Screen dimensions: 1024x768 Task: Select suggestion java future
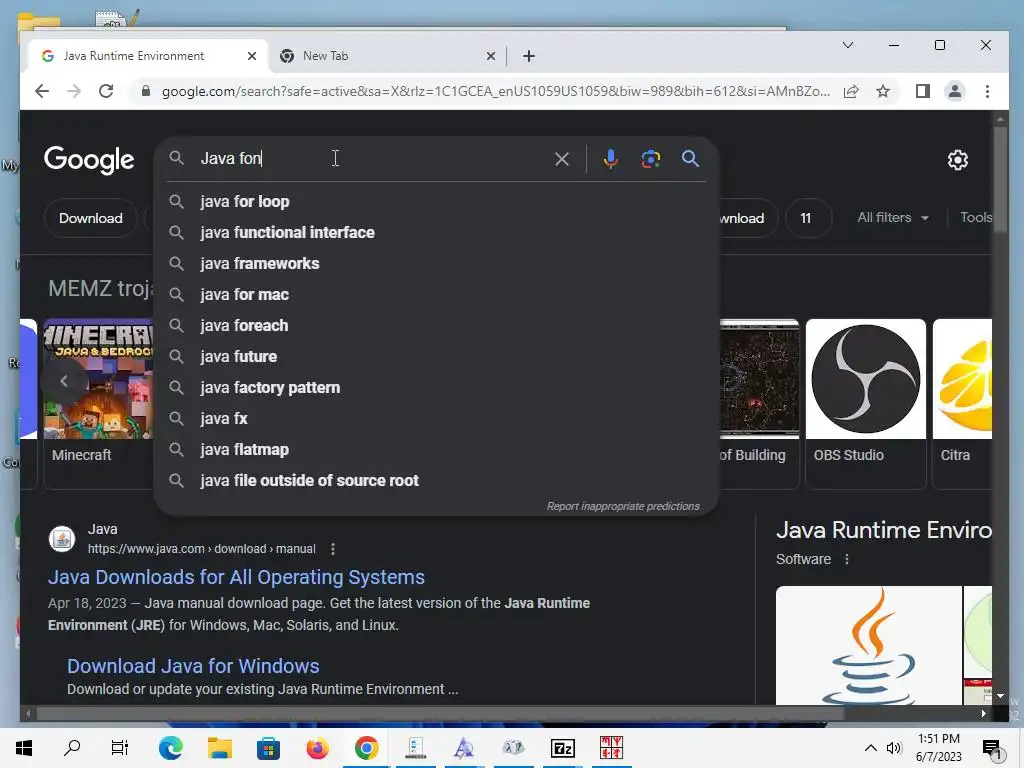(x=436, y=357)
